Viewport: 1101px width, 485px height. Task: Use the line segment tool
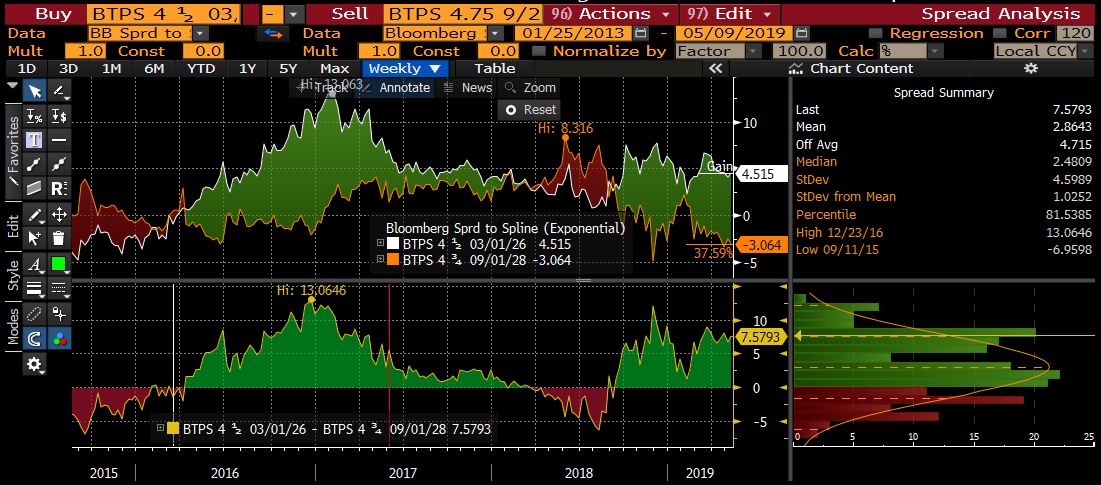(34, 164)
